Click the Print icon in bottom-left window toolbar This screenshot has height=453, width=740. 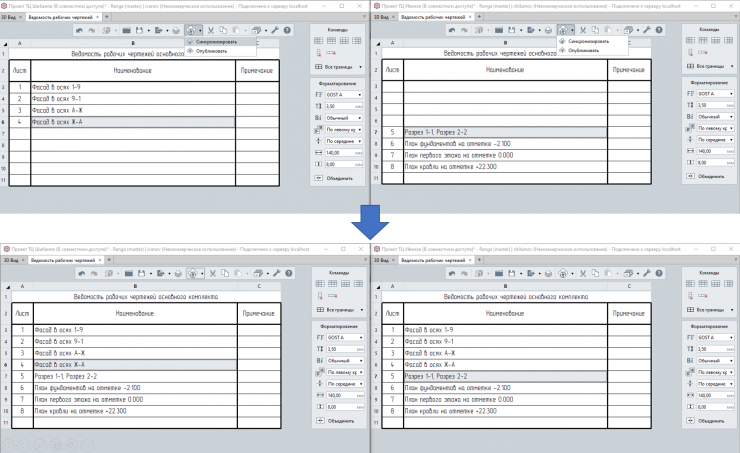175,272
